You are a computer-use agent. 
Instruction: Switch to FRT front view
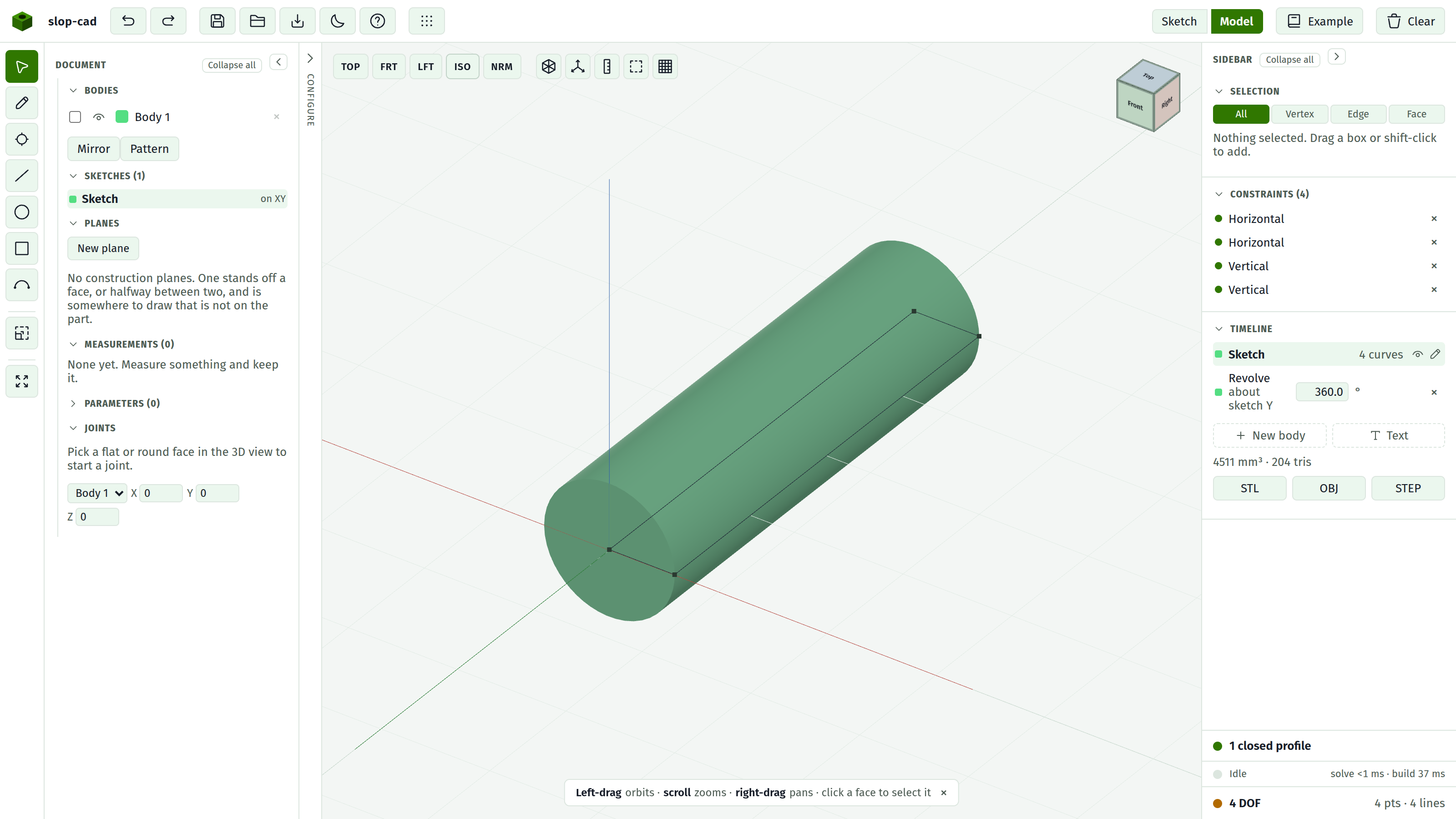(389, 67)
